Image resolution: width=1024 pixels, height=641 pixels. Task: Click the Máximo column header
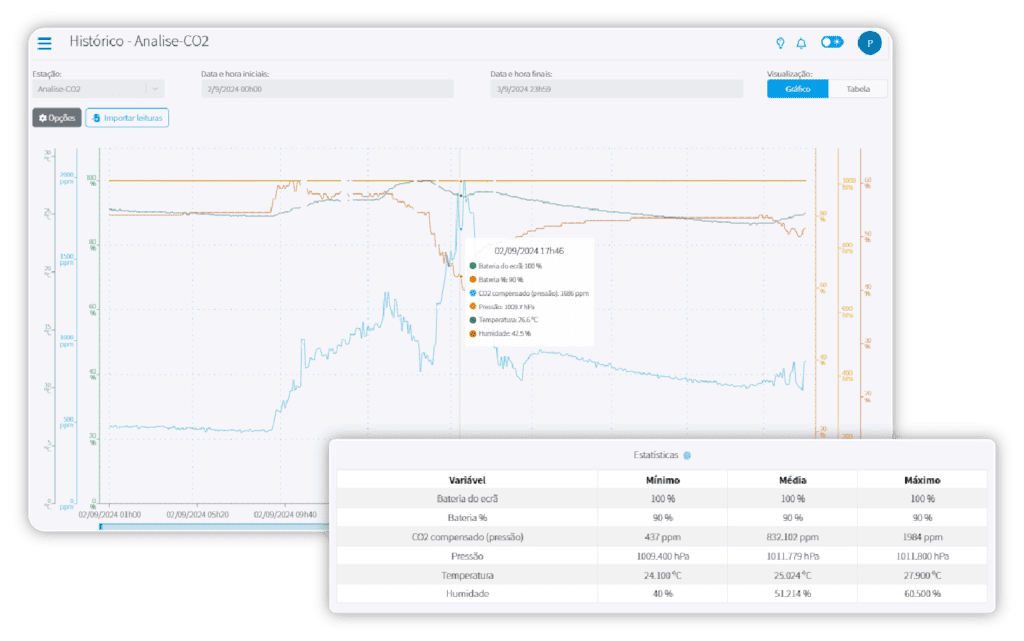[x=922, y=480]
